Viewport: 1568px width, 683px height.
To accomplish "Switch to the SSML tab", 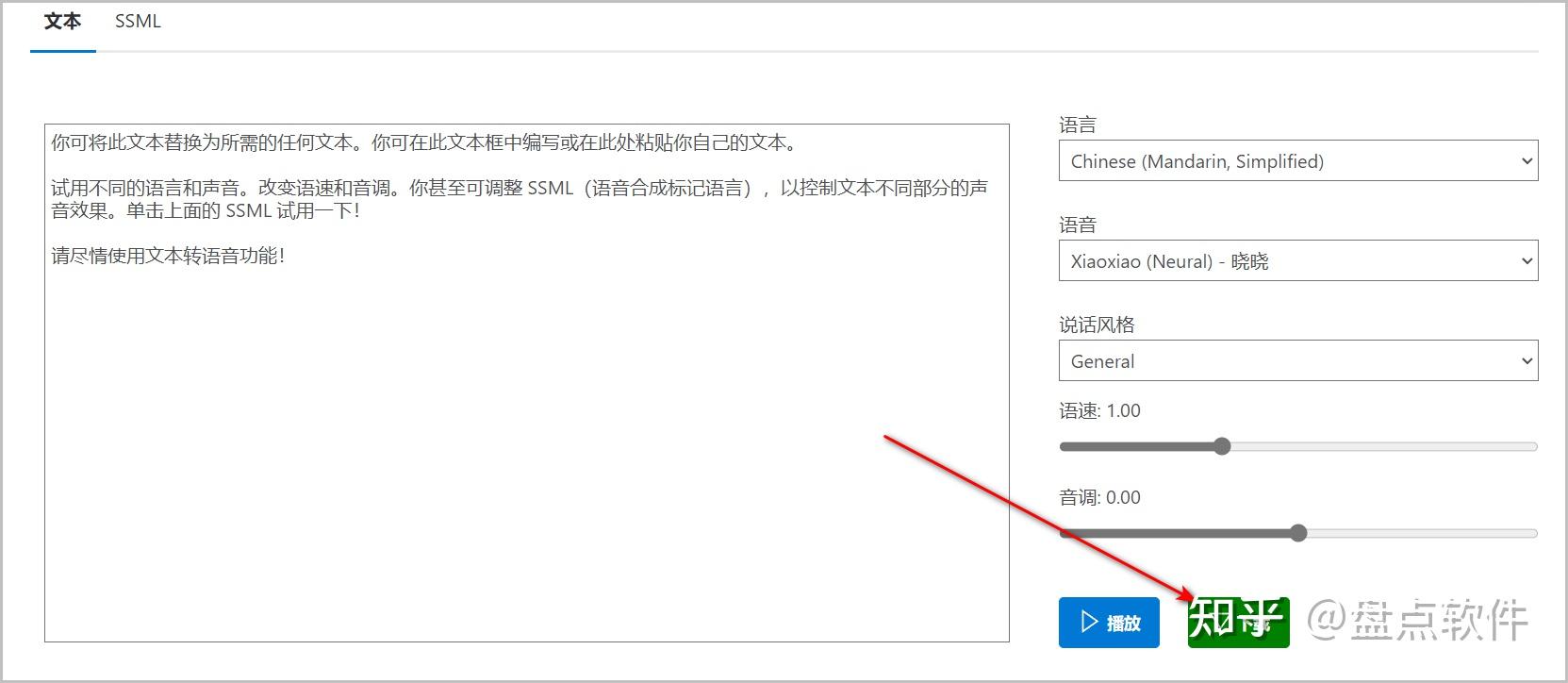I will point(138,22).
